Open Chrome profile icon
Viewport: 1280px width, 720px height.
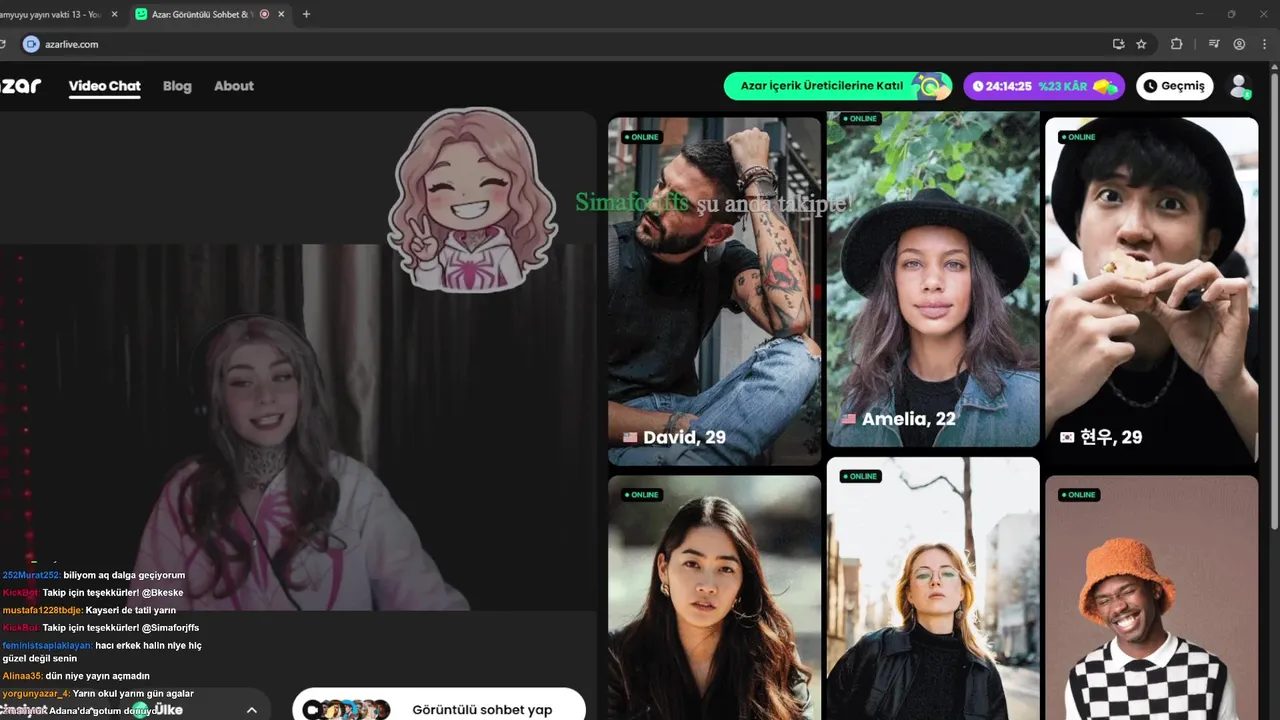[1239, 44]
